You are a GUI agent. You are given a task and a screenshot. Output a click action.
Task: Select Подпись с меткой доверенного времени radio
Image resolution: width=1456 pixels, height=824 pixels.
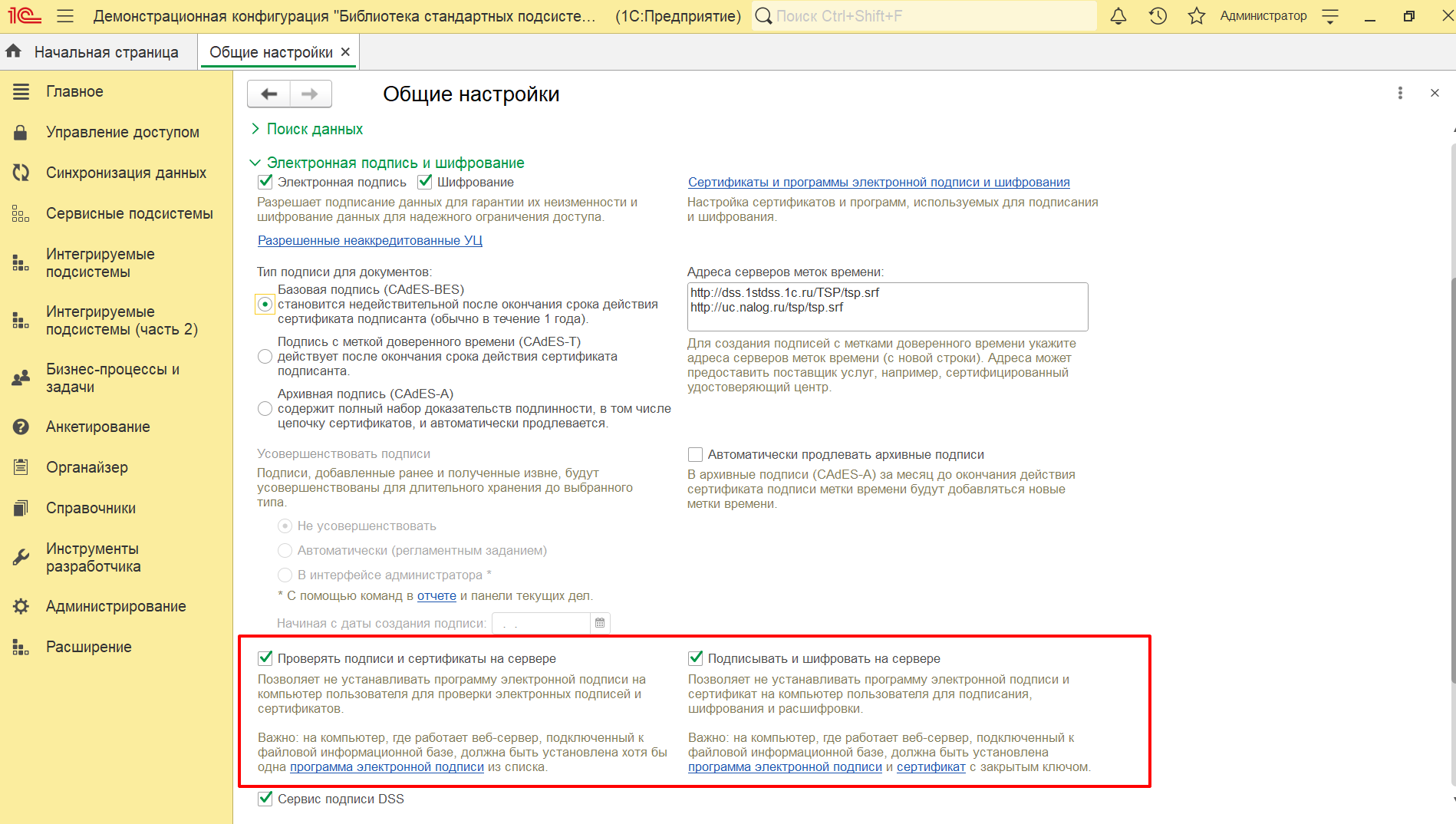265,356
